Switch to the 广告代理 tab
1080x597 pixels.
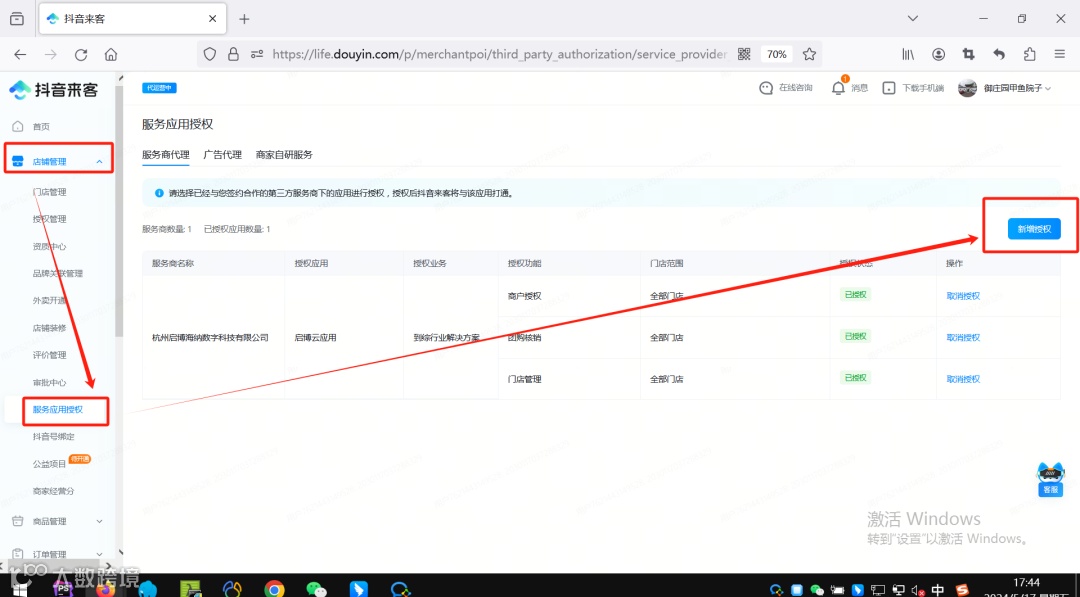pos(222,155)
